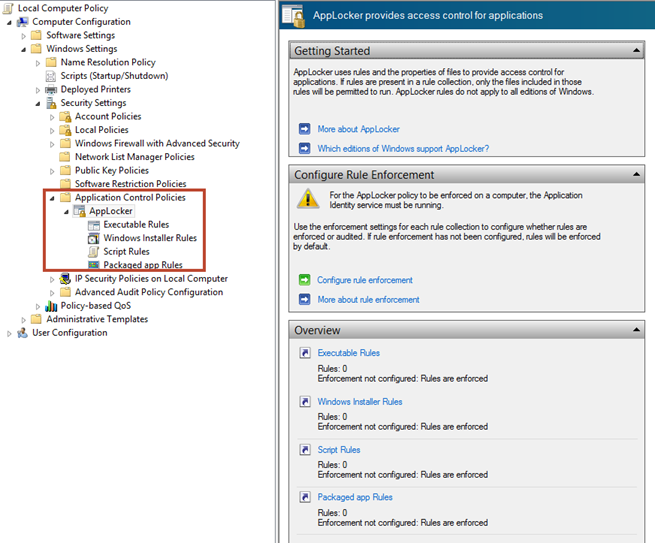Open Which editions of Windows support AppLocker
Screen dimensions: 655x543
pyautogui.click(x=402, y=148)
